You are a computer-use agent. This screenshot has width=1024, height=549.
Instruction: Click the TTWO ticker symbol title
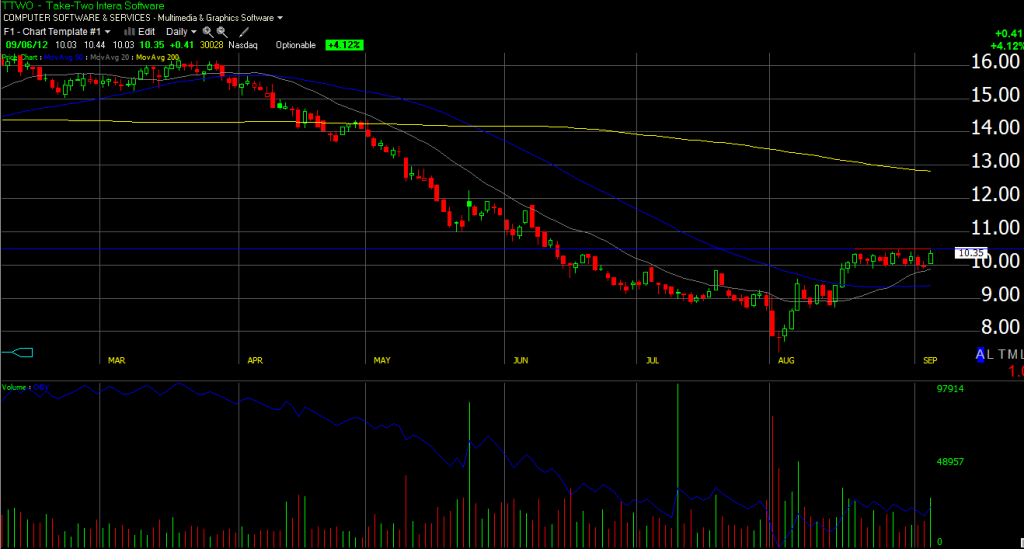click(x=18, y=5)
